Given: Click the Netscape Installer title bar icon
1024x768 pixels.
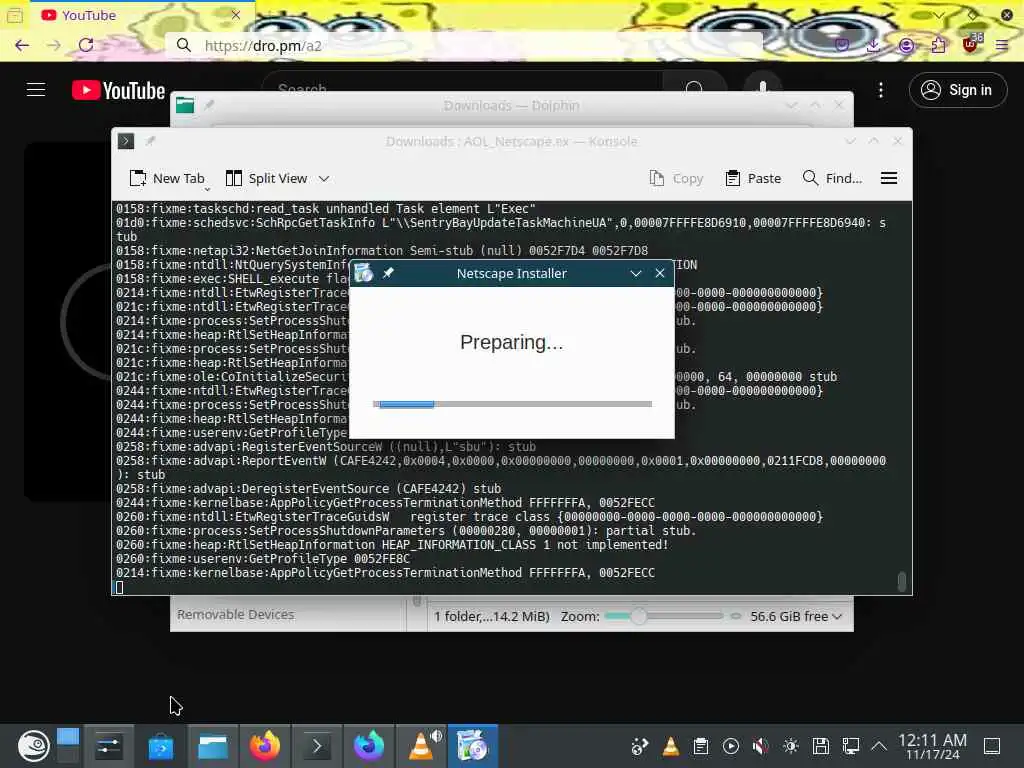Looking at the screenshot, I should pos(364,273).
